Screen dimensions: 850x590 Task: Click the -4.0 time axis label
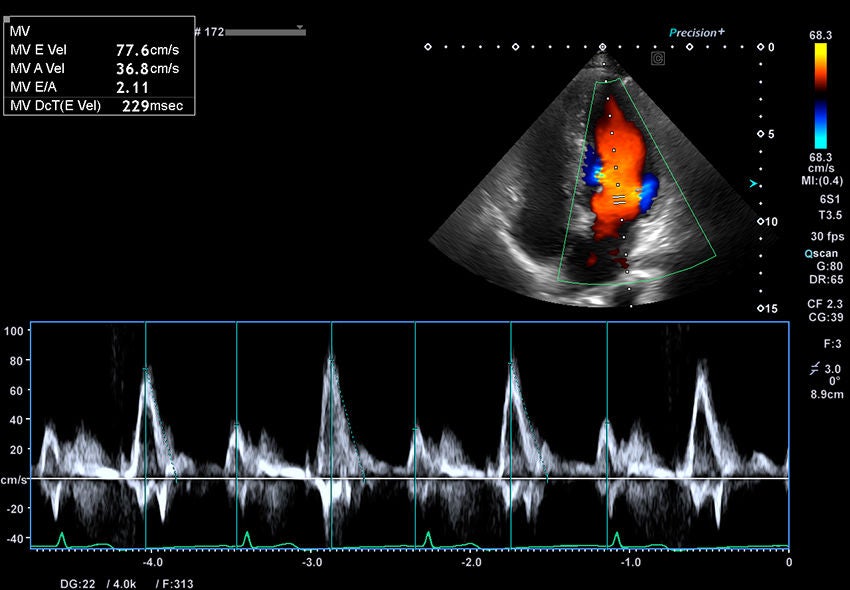pyautogui.click(x=154, y=562)
